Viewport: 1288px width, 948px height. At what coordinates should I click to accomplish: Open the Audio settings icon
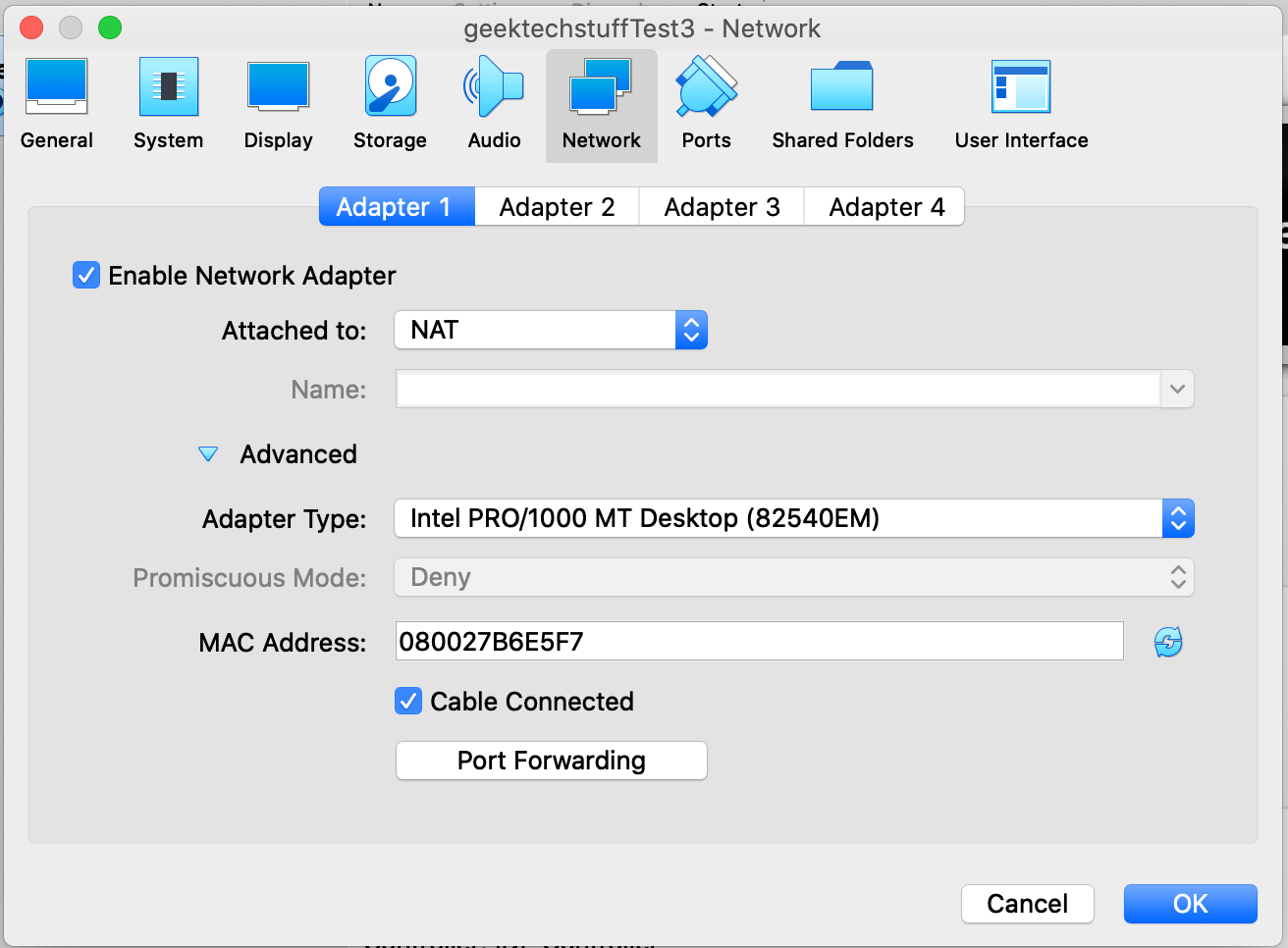[x=494, y=98]
